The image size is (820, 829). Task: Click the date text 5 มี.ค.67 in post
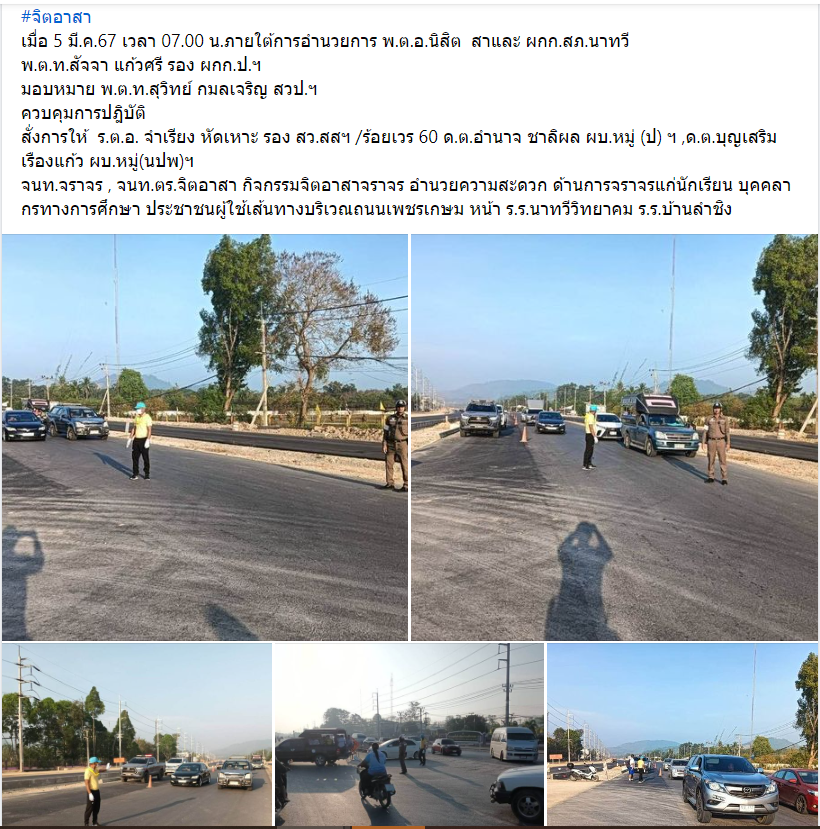86,41
